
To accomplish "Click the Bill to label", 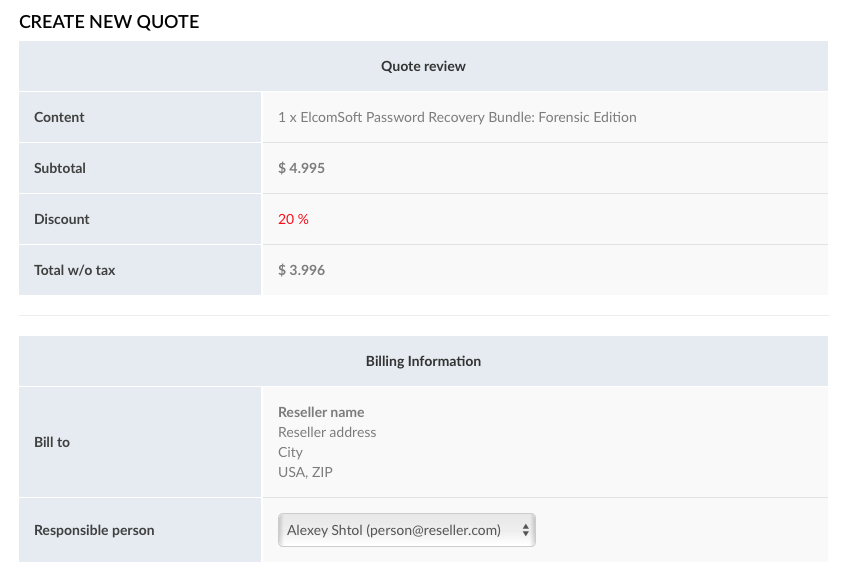I will [52, 442].
